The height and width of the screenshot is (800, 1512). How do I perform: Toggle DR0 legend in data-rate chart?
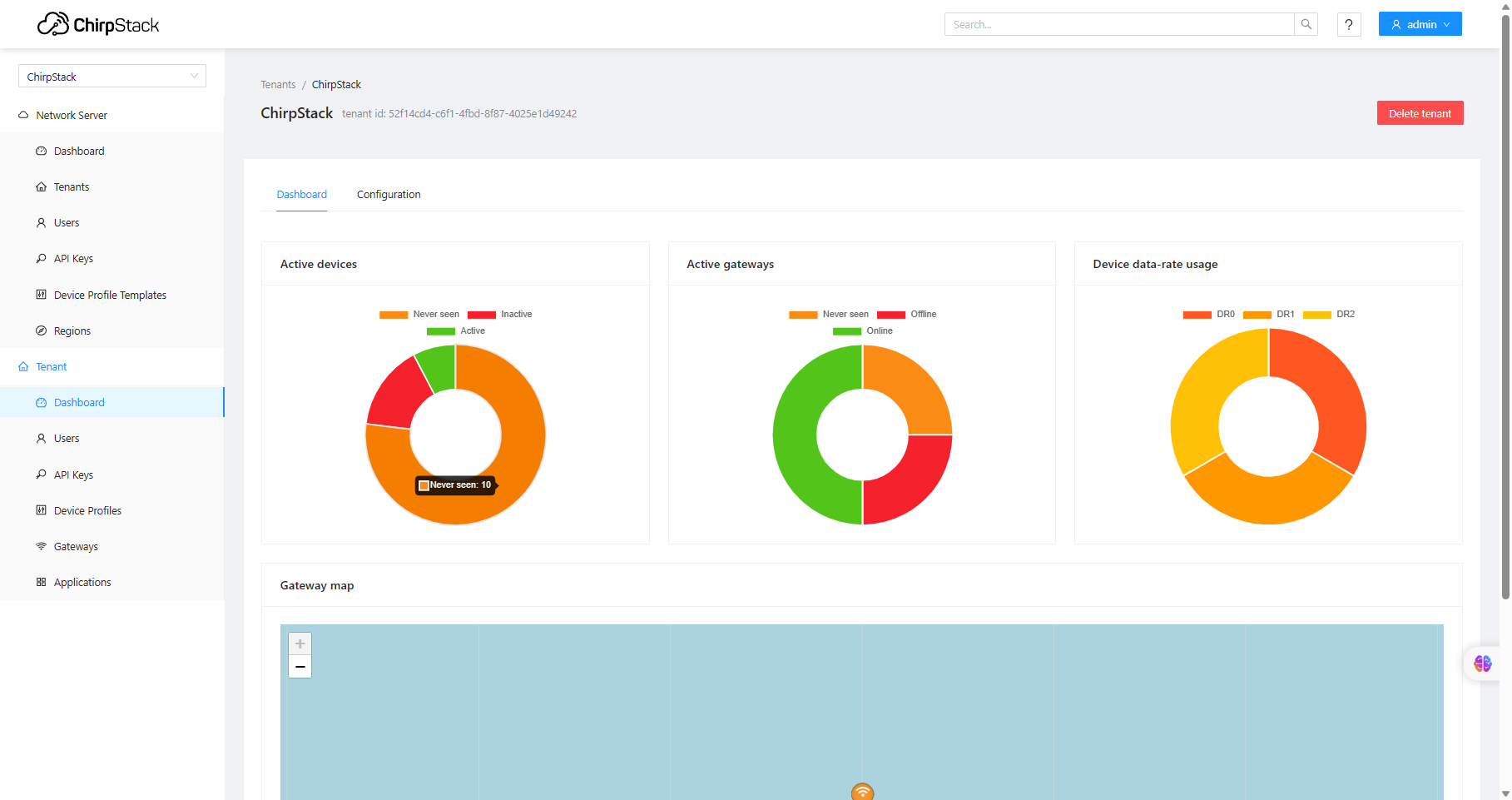coord(1209,315)
